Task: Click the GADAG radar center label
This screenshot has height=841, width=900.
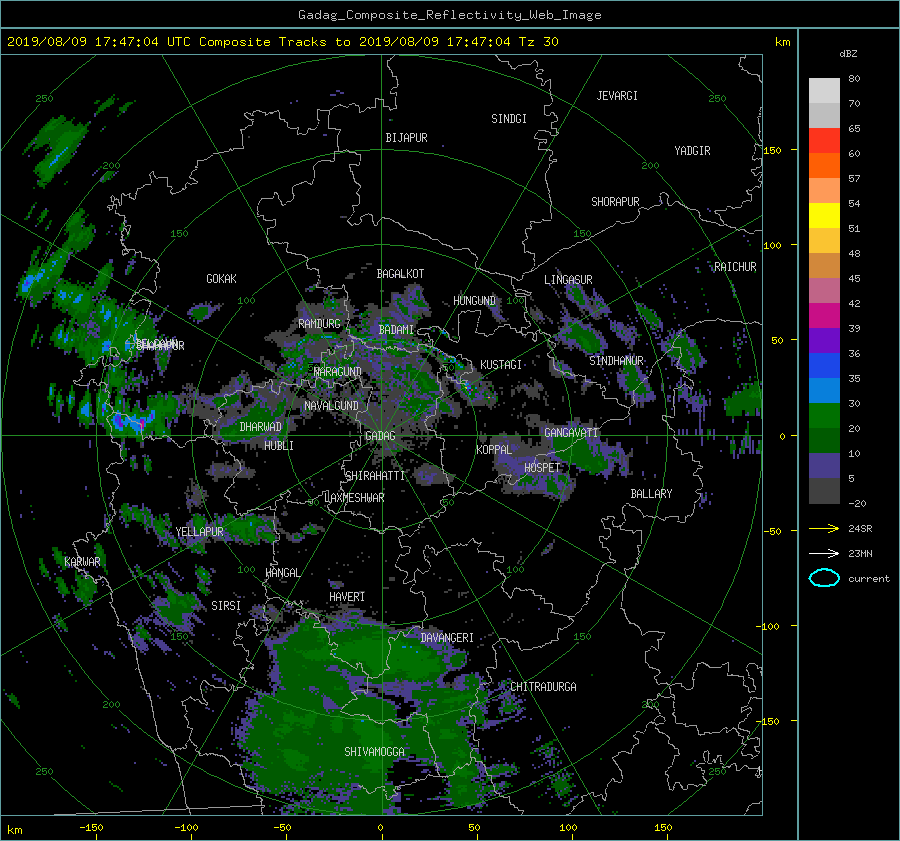Action: pos(380,436)
